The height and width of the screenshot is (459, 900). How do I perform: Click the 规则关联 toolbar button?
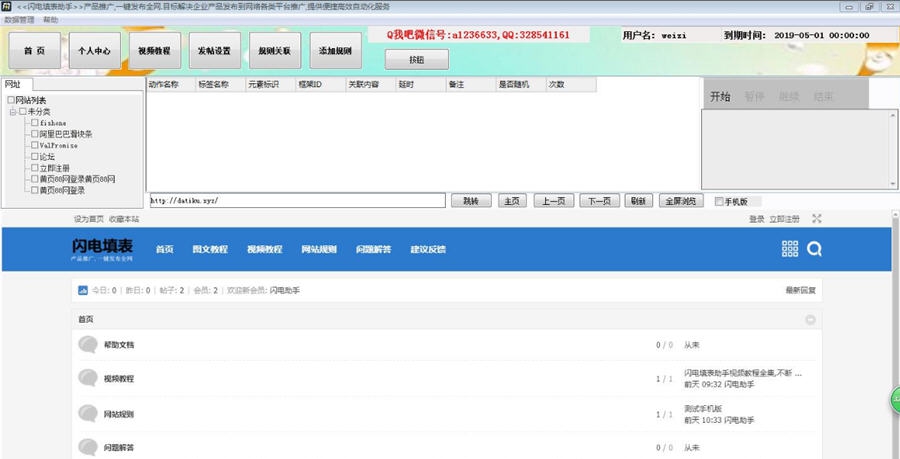275,50
